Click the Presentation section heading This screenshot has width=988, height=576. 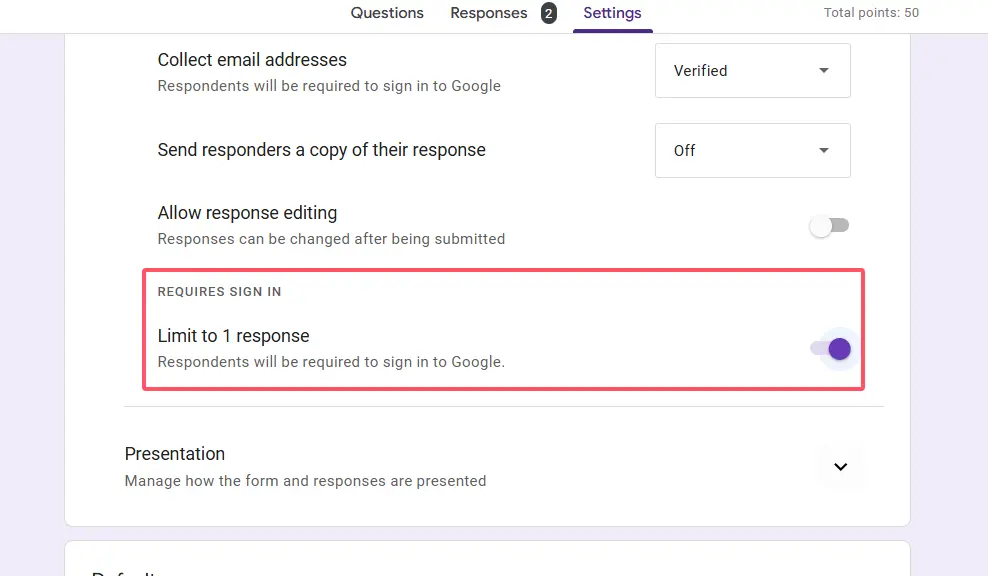click(175, 454)
